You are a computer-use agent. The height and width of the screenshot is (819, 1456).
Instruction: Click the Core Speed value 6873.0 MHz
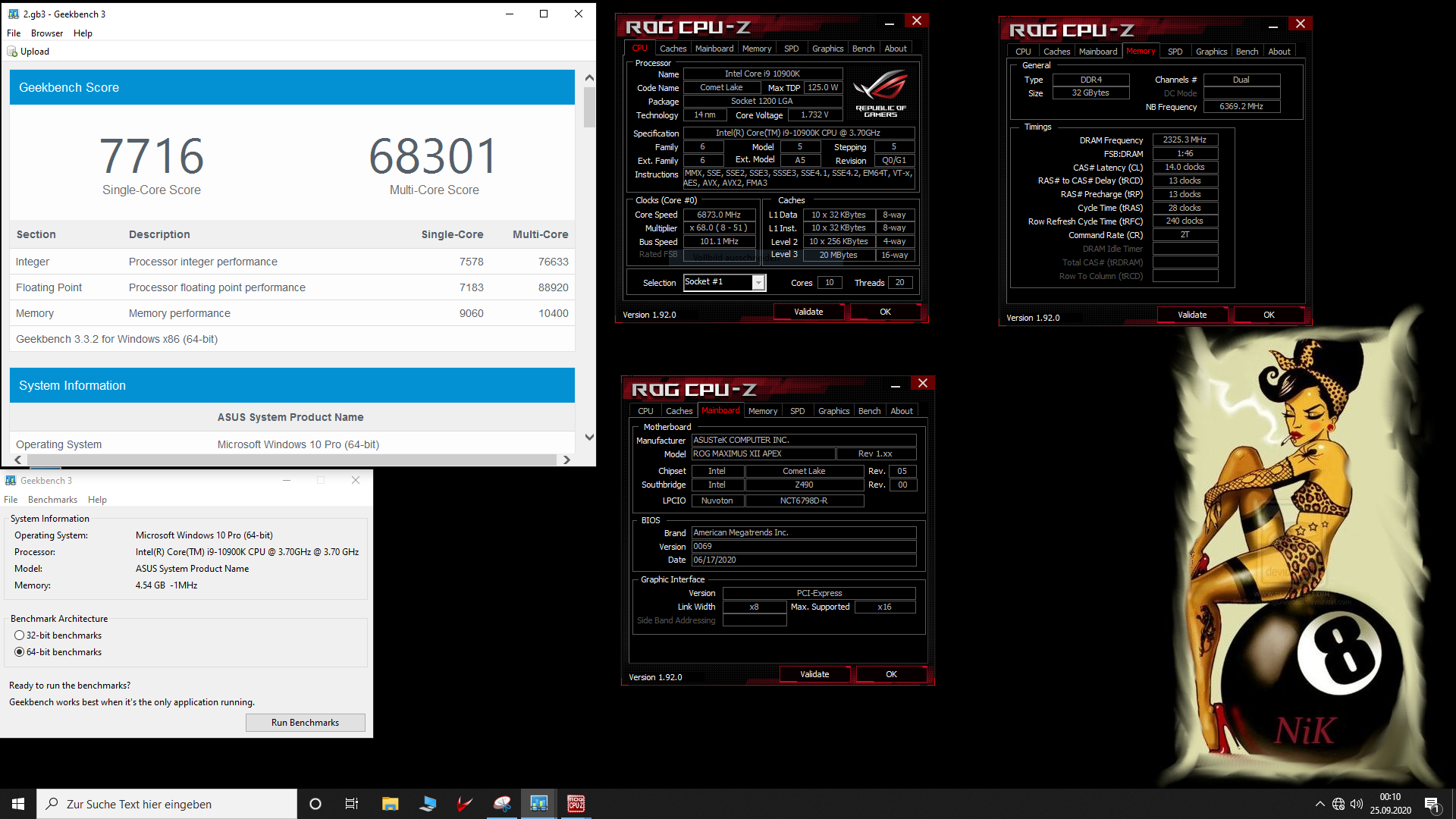[x=719, y=215]
